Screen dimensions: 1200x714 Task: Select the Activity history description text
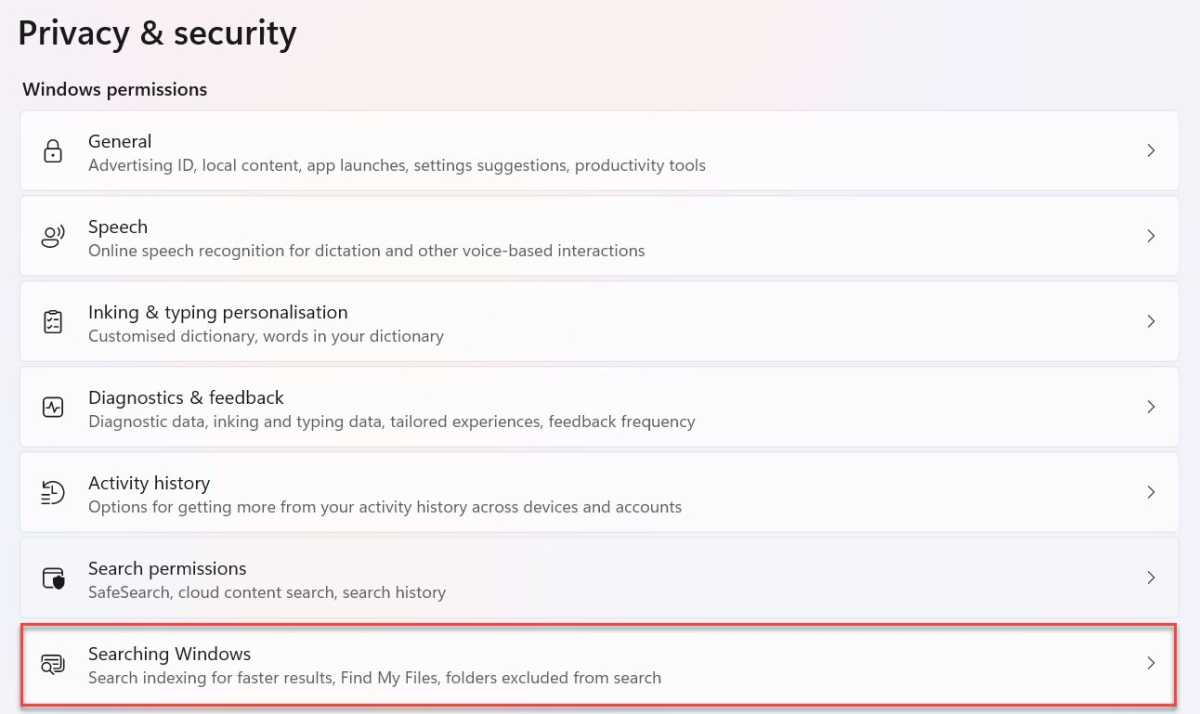tap(385, 507)
